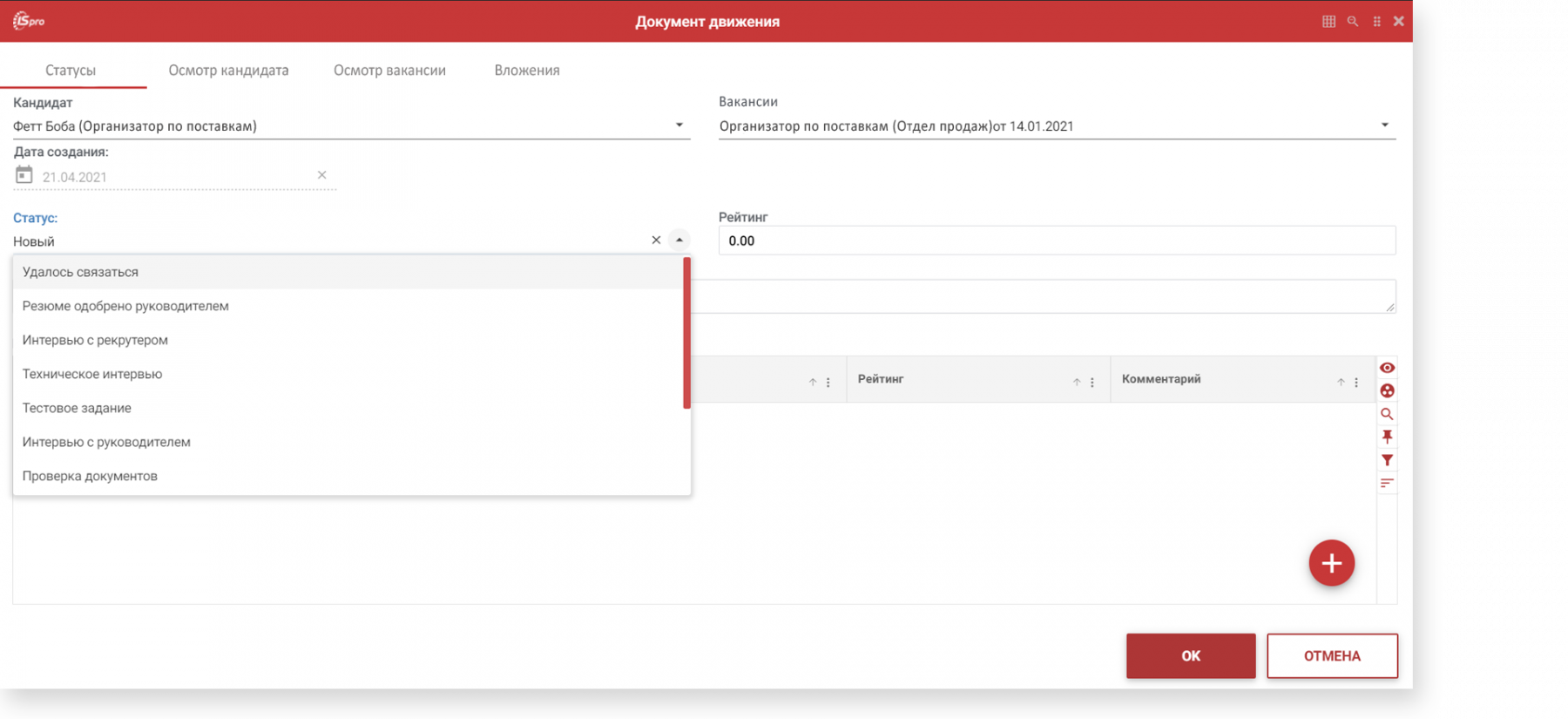Click the sort arrow in the Комментарий column header
The height and width of the screenshot is (719, 1568).
(1341, 382)
